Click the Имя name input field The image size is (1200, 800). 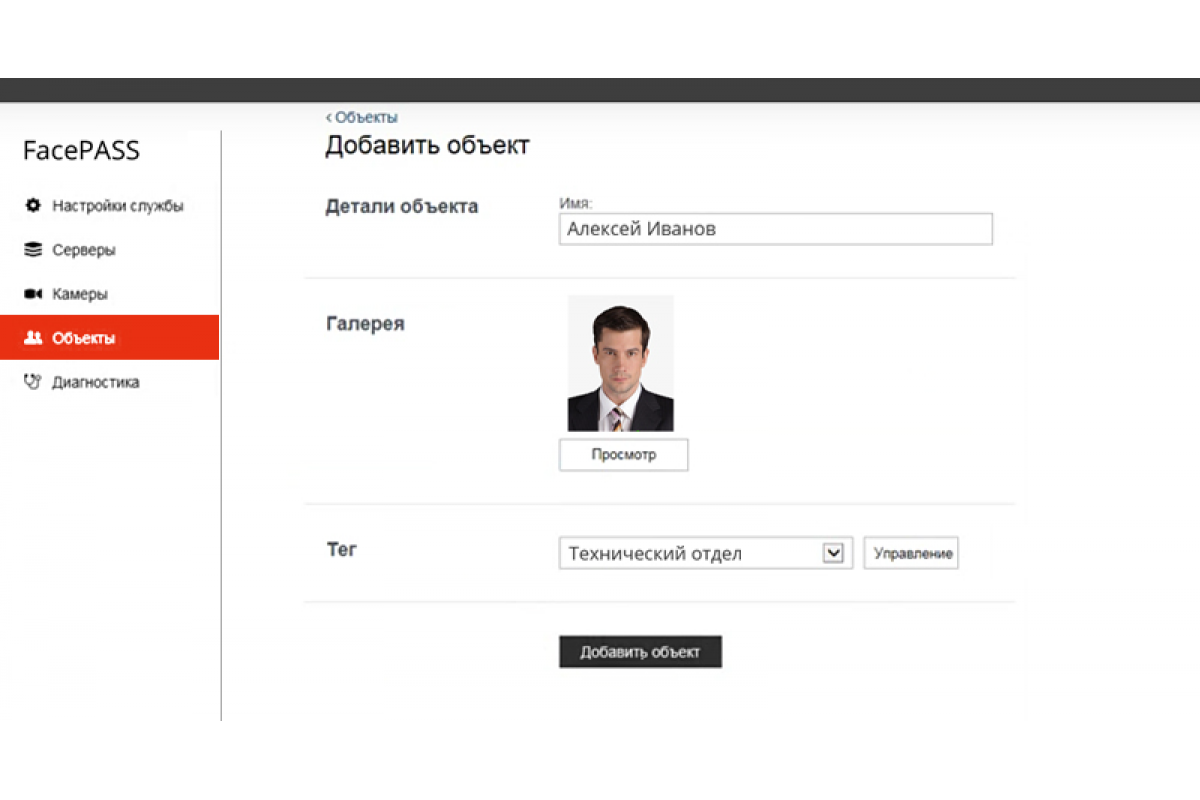776,229
